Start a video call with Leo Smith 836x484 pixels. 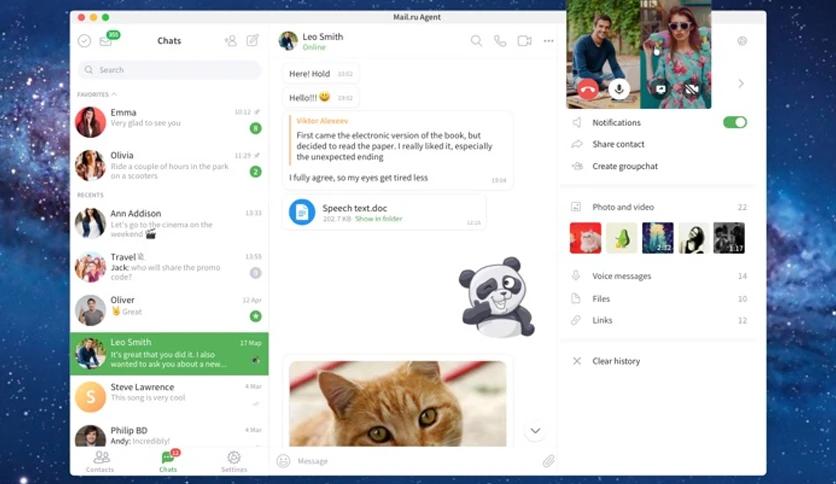tap(525, 41)
